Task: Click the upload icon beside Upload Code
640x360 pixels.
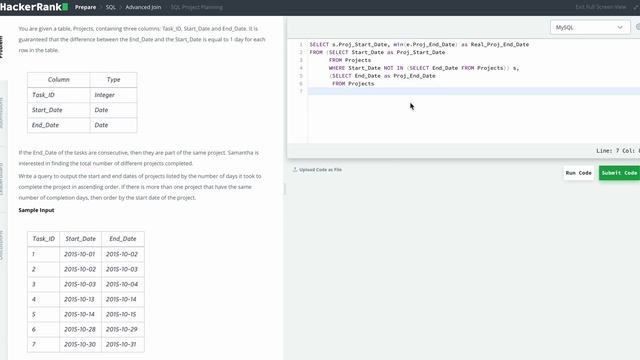Action: (295, 169)
